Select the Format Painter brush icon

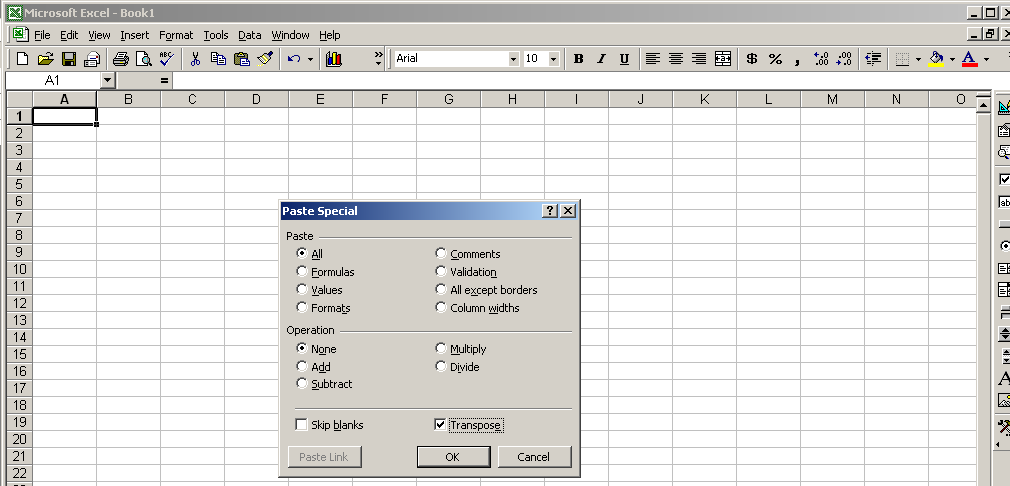click(x=265, y=59)
